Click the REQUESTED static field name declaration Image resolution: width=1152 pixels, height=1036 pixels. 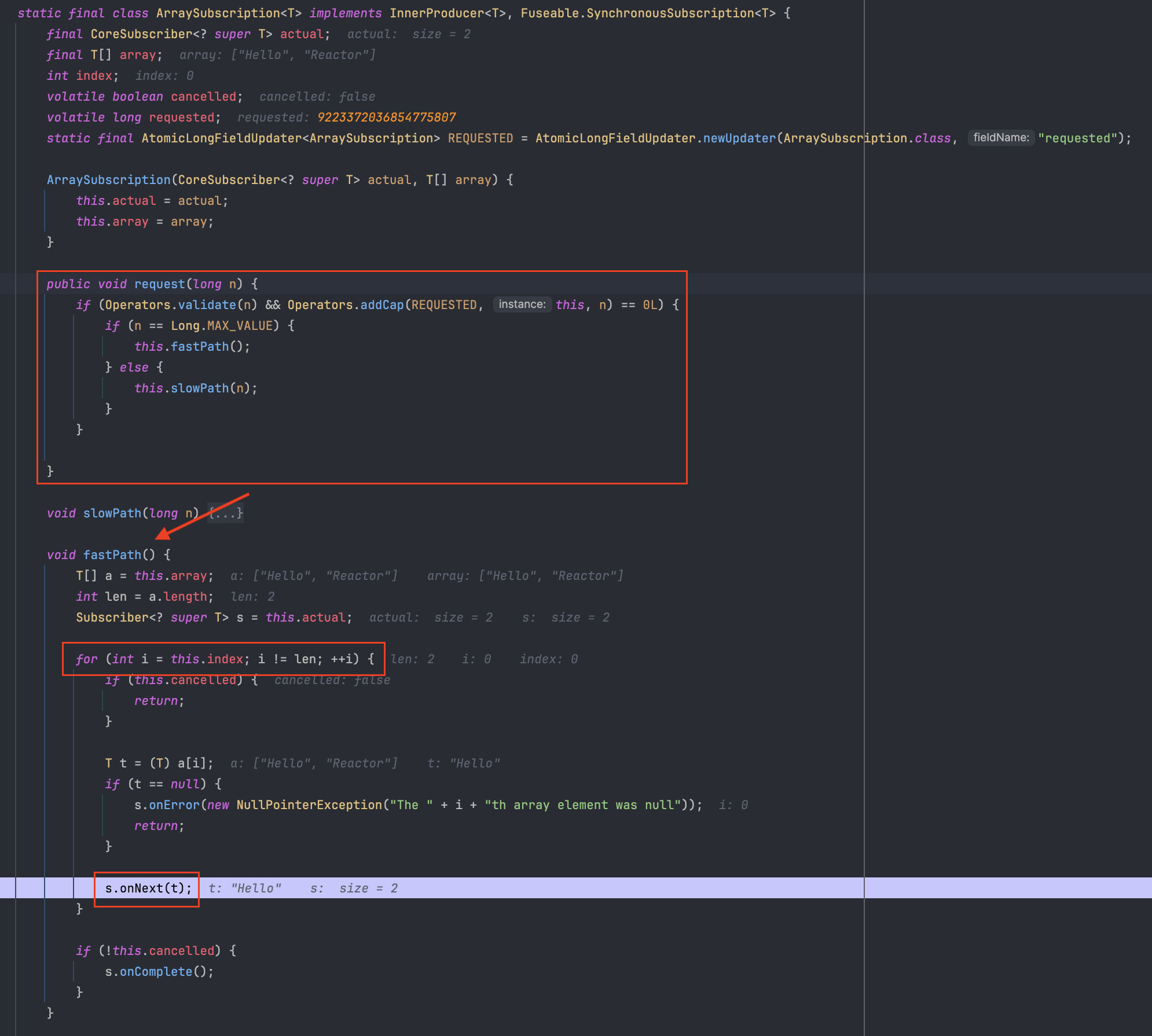pos(480,138)
